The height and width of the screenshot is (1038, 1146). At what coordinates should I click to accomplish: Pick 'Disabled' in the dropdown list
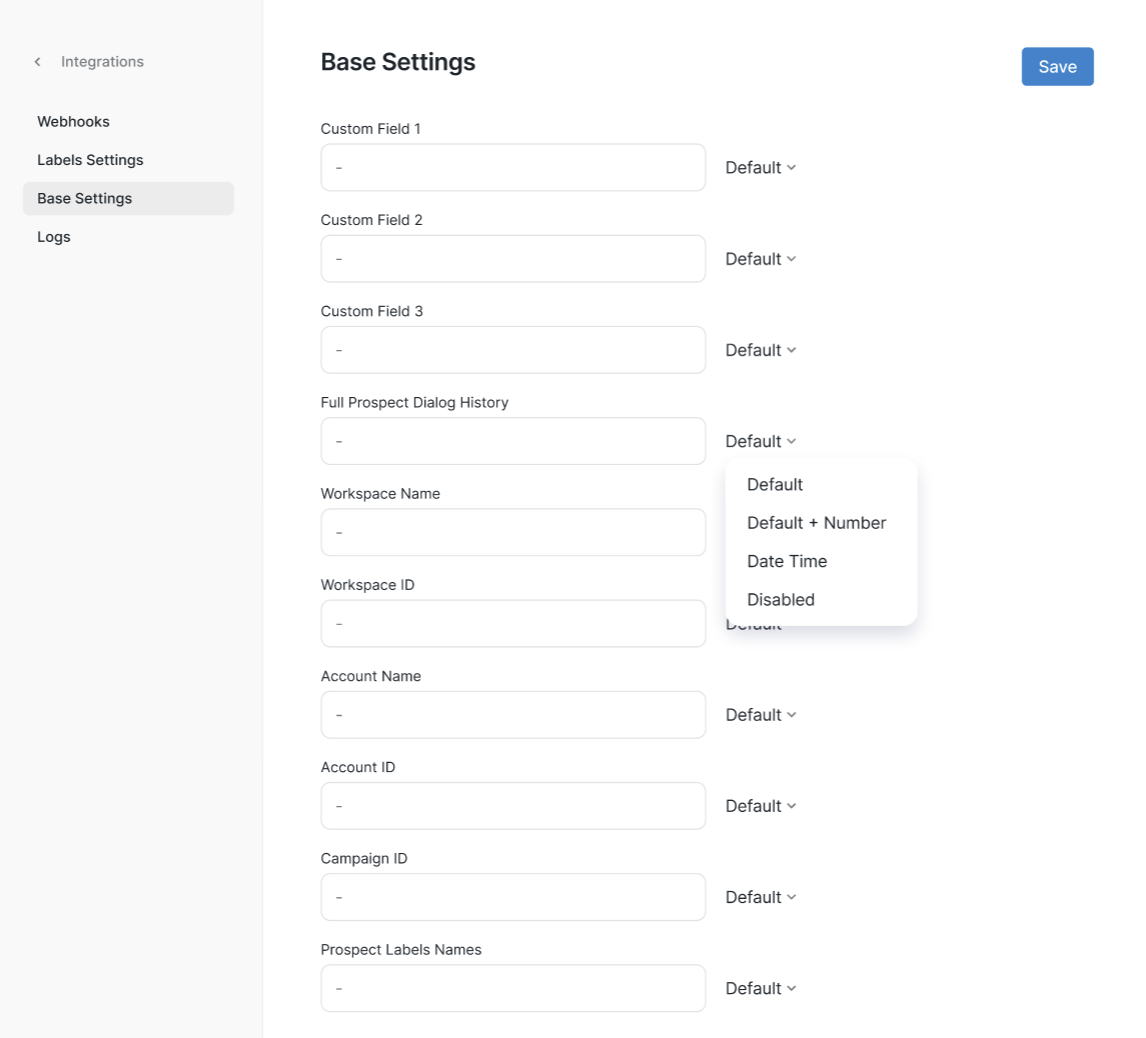click(x=781, y=600)
